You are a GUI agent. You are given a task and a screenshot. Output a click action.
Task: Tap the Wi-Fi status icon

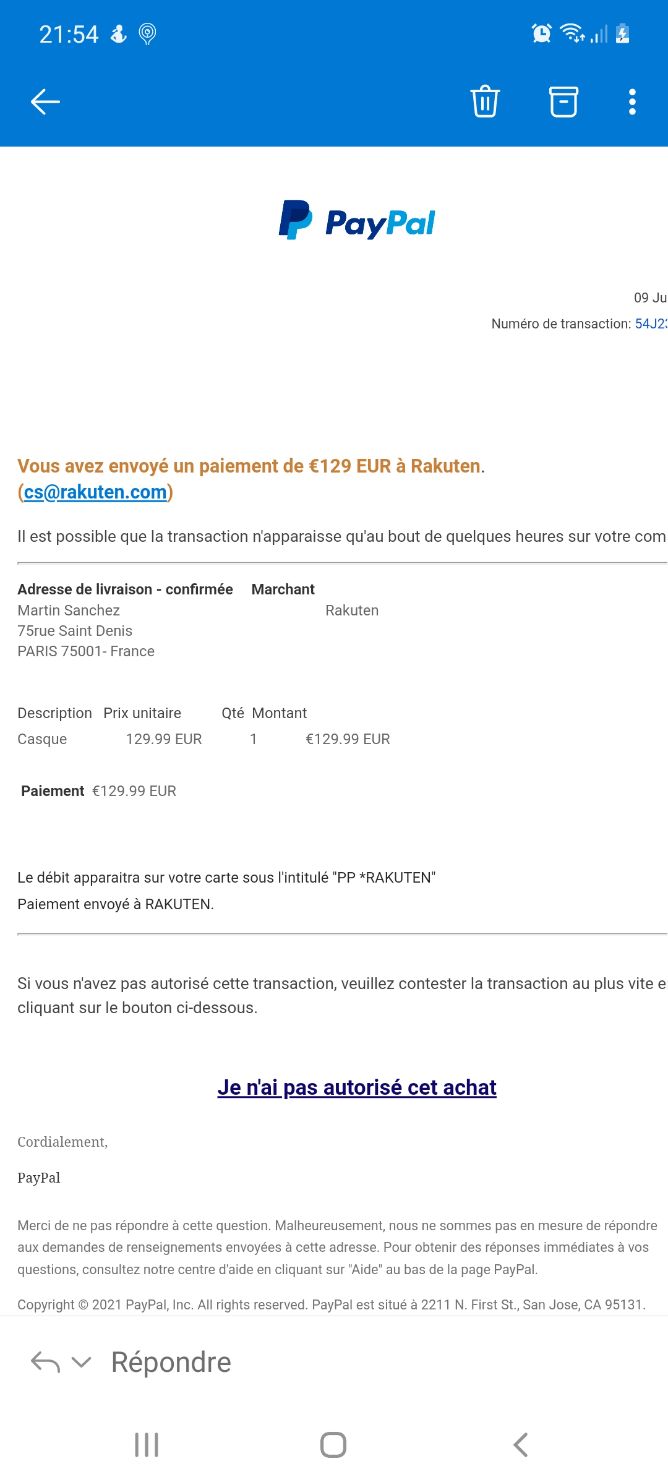[573, 34]
